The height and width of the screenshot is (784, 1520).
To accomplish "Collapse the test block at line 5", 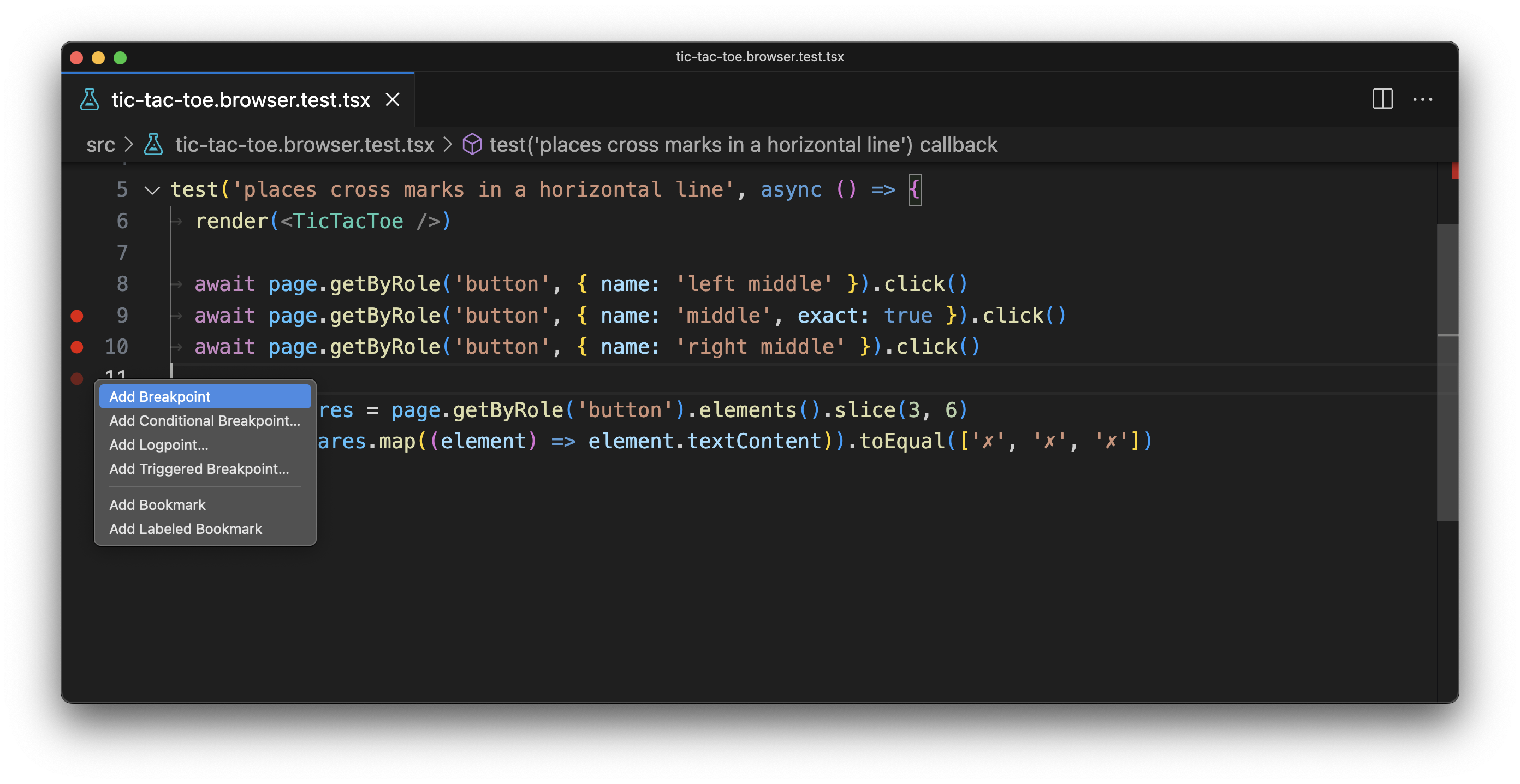I will [x=152, y=190].
